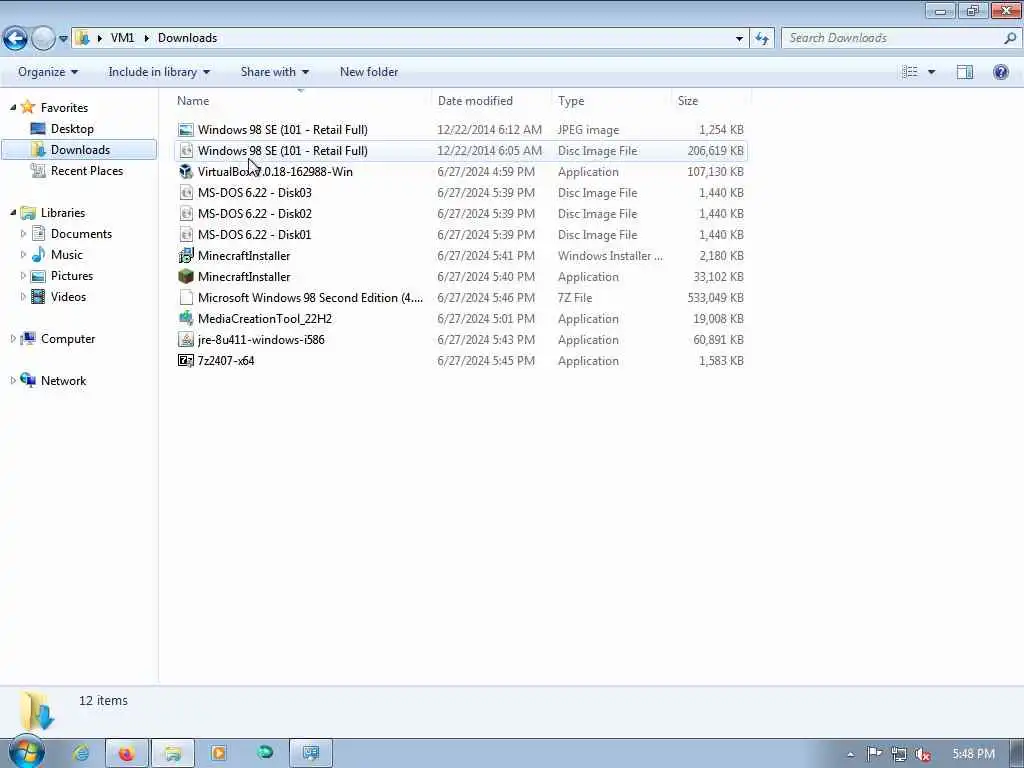The height and width of the screenshot is (768, 1024).
Task: Refresh the Downloads folder view
Action: click(x=762, y=39)
